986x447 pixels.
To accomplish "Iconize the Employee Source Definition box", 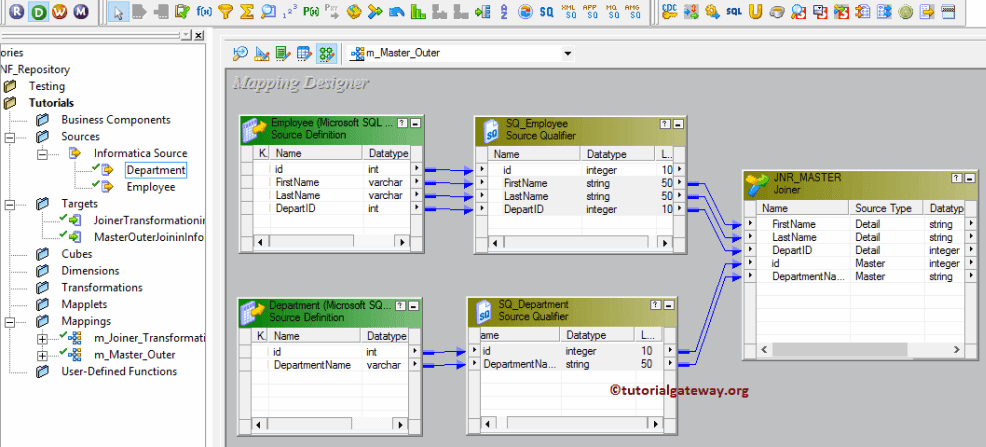I will tap(415, 124).
